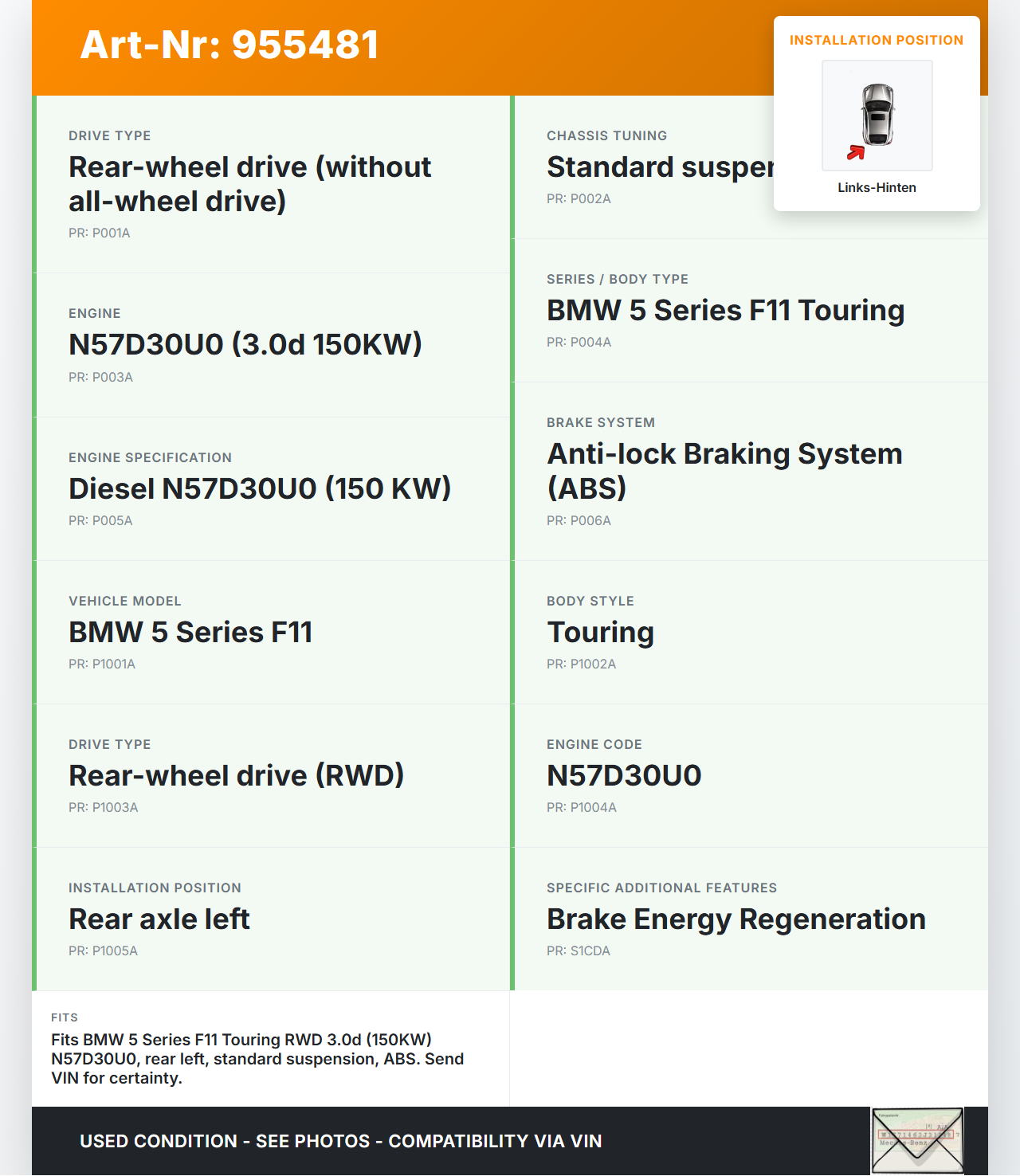Click Anti-lock Braking System (ABS) value
The width and height of the screenshot is (1020, 1176).
pyautogui.click(x=724, y=470)
